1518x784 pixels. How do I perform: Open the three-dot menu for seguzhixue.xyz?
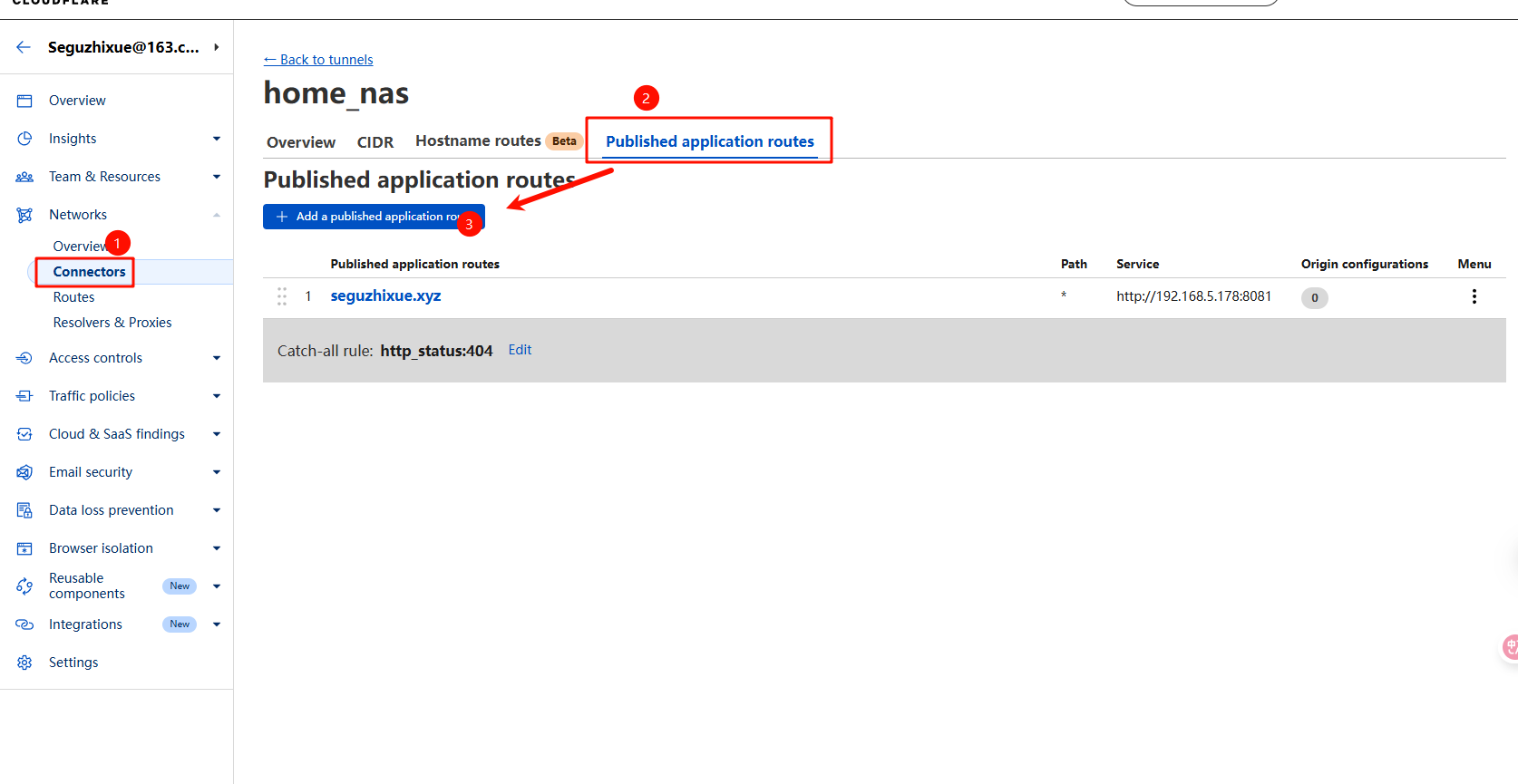1474,296
